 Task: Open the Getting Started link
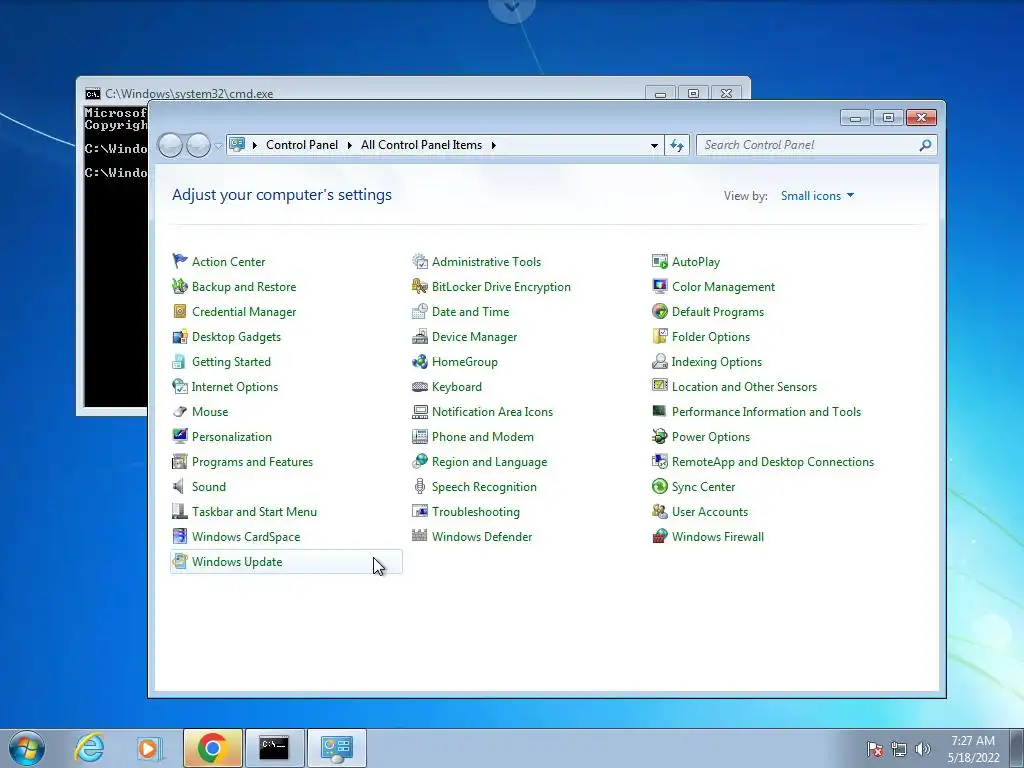pos(231,362)
